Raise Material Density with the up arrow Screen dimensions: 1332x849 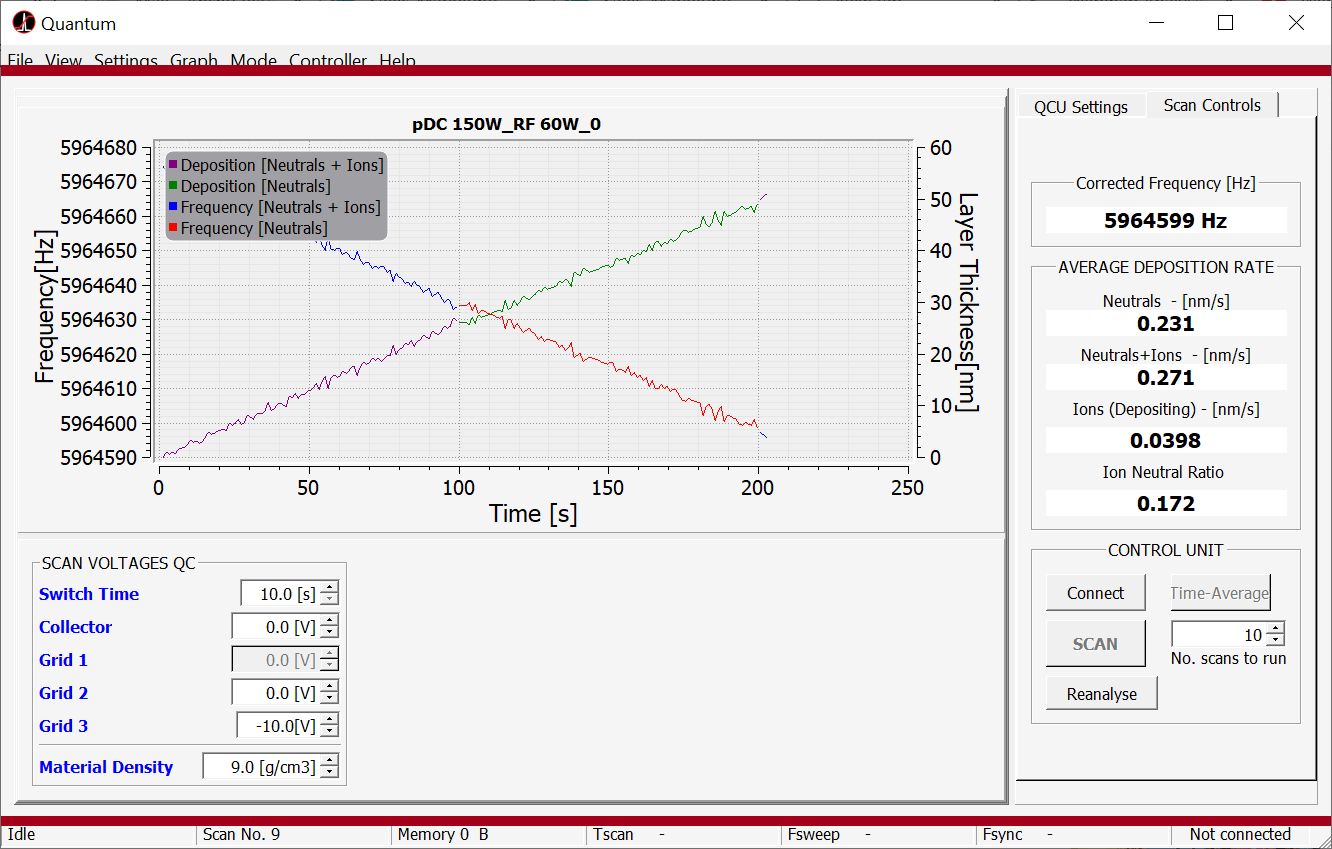pos(329,761)
